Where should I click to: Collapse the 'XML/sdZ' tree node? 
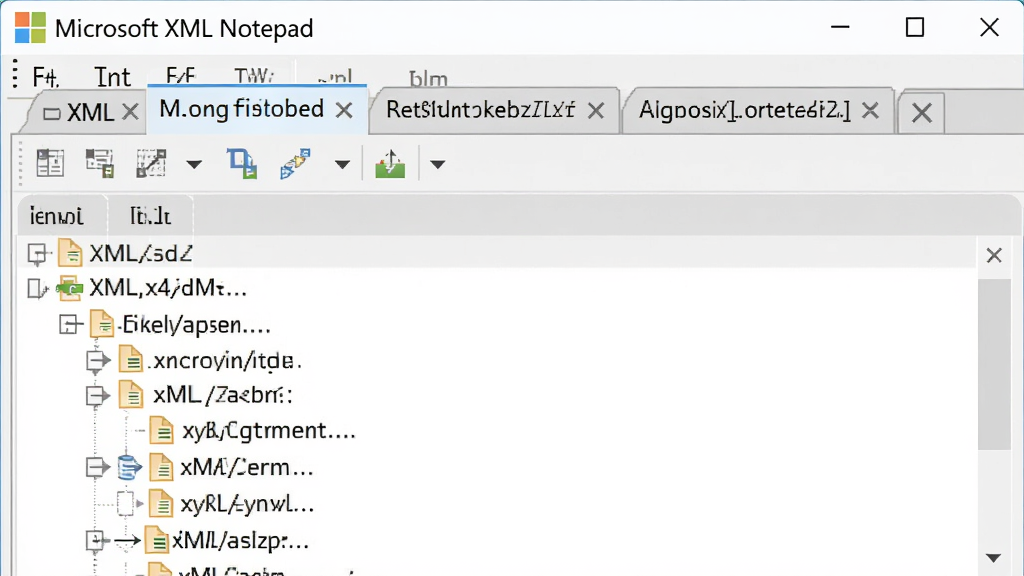pos(39,254)
